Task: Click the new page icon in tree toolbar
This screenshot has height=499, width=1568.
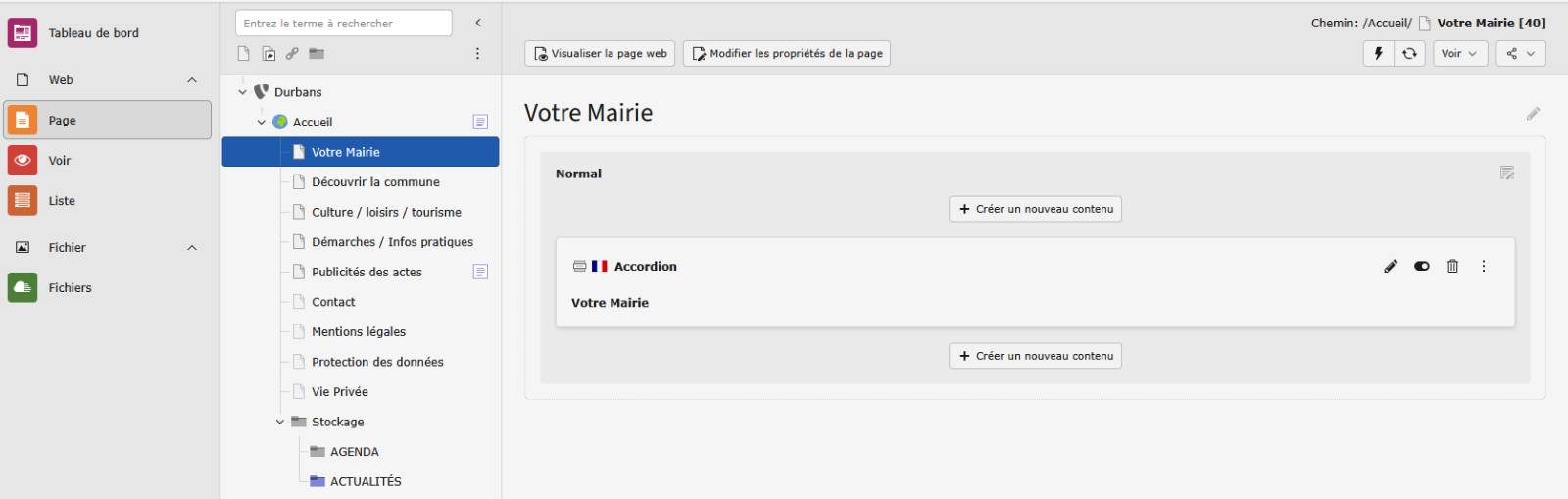Action: pos(244,53)
